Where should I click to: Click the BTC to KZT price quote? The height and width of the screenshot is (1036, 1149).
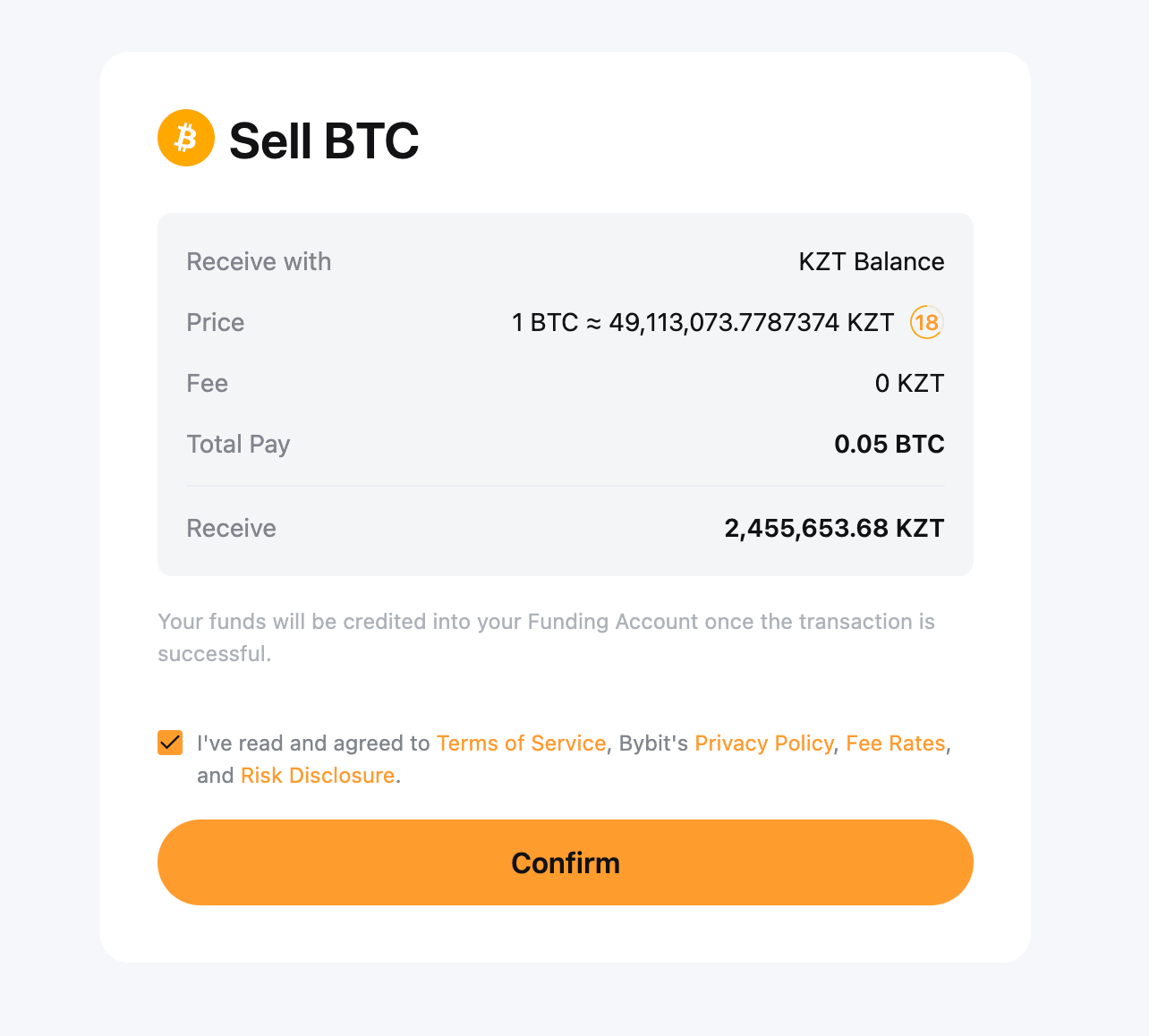coord(702,322)
